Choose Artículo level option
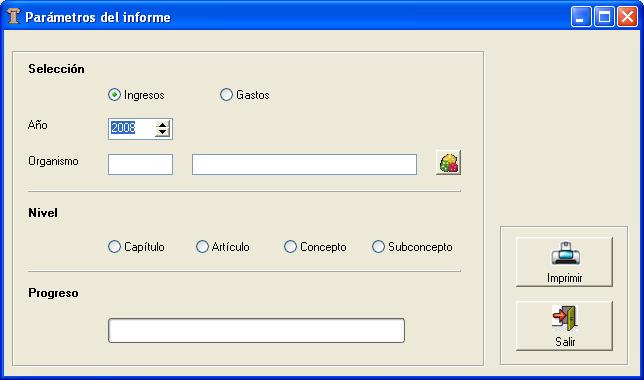The height and width of the screenshot is (380, 644). [x=202, y=247]
